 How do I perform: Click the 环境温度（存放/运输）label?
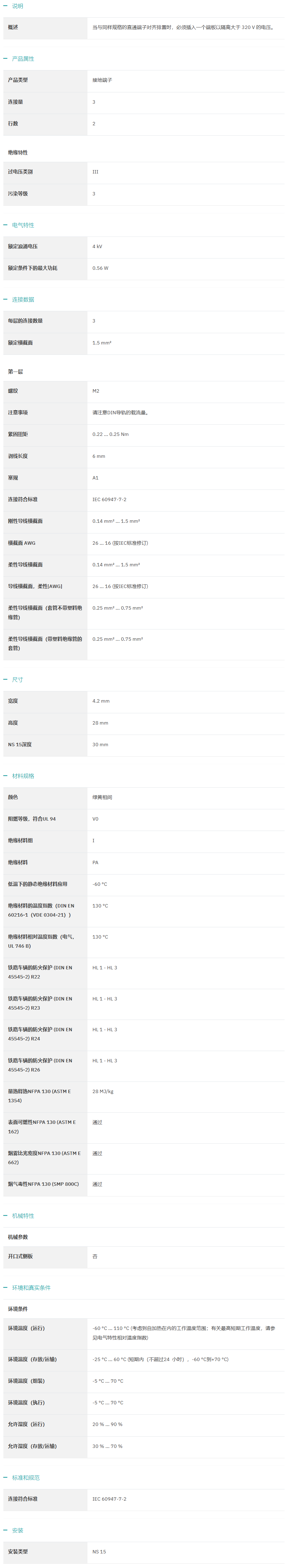point(32,1359)
